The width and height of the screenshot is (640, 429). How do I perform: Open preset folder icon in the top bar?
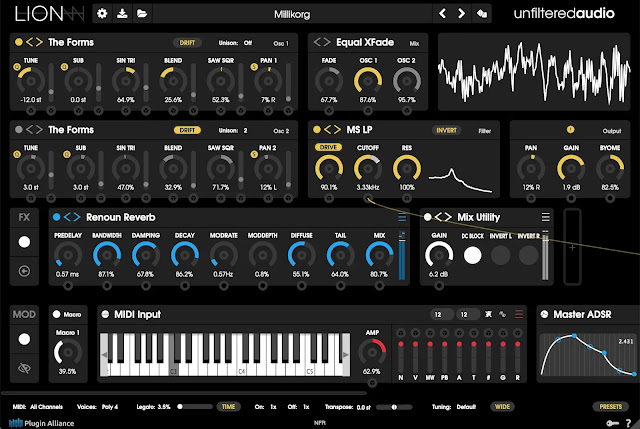pos(142,13)
